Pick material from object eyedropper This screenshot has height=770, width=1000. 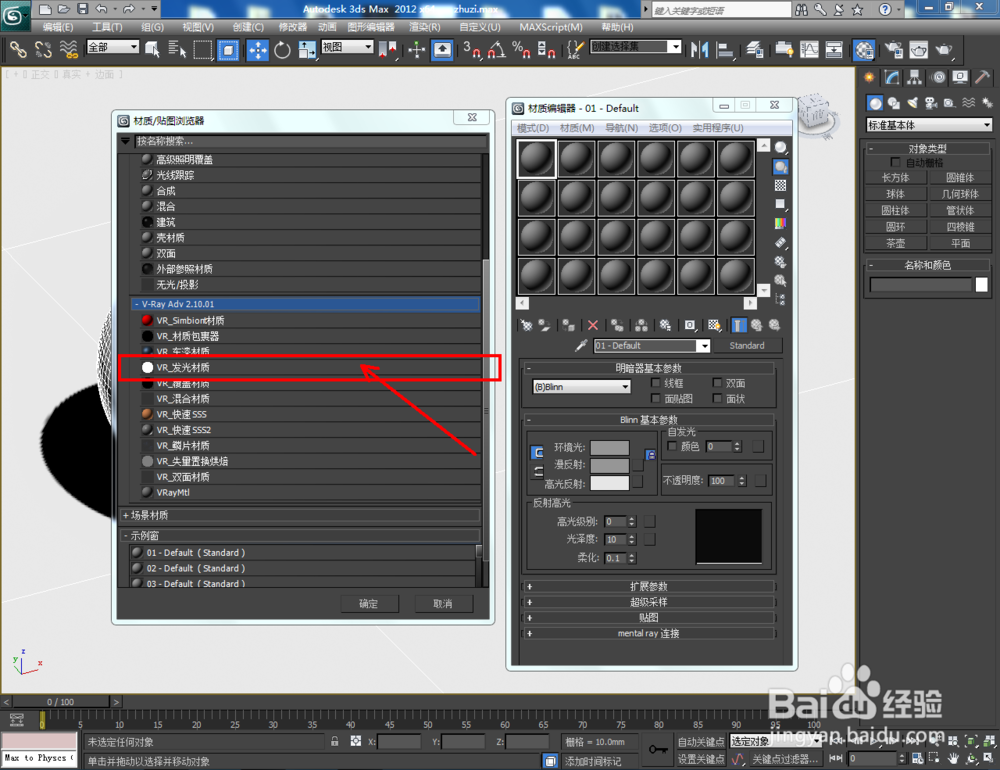coord(581,346)
